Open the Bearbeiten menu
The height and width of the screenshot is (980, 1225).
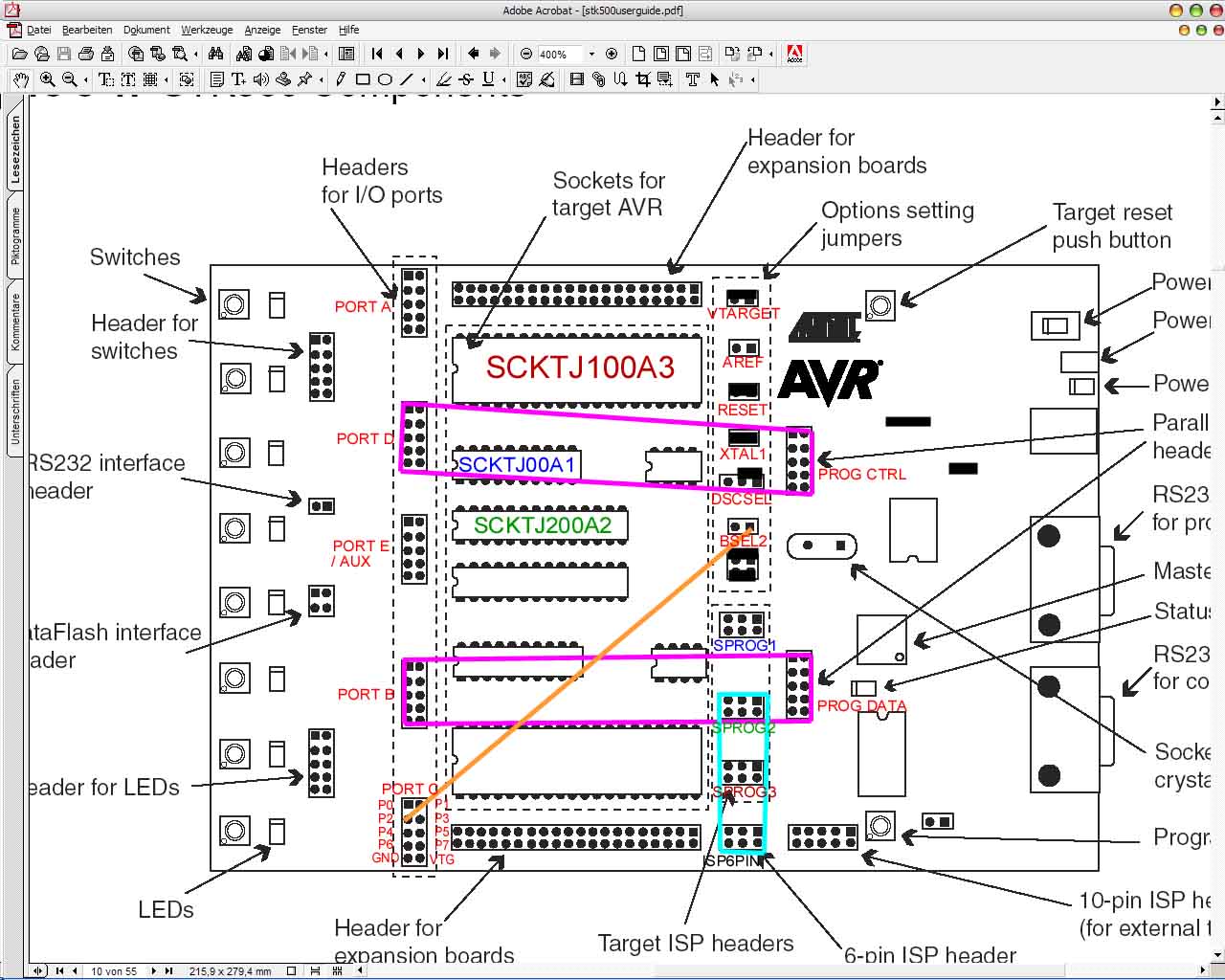coord(87,30)
